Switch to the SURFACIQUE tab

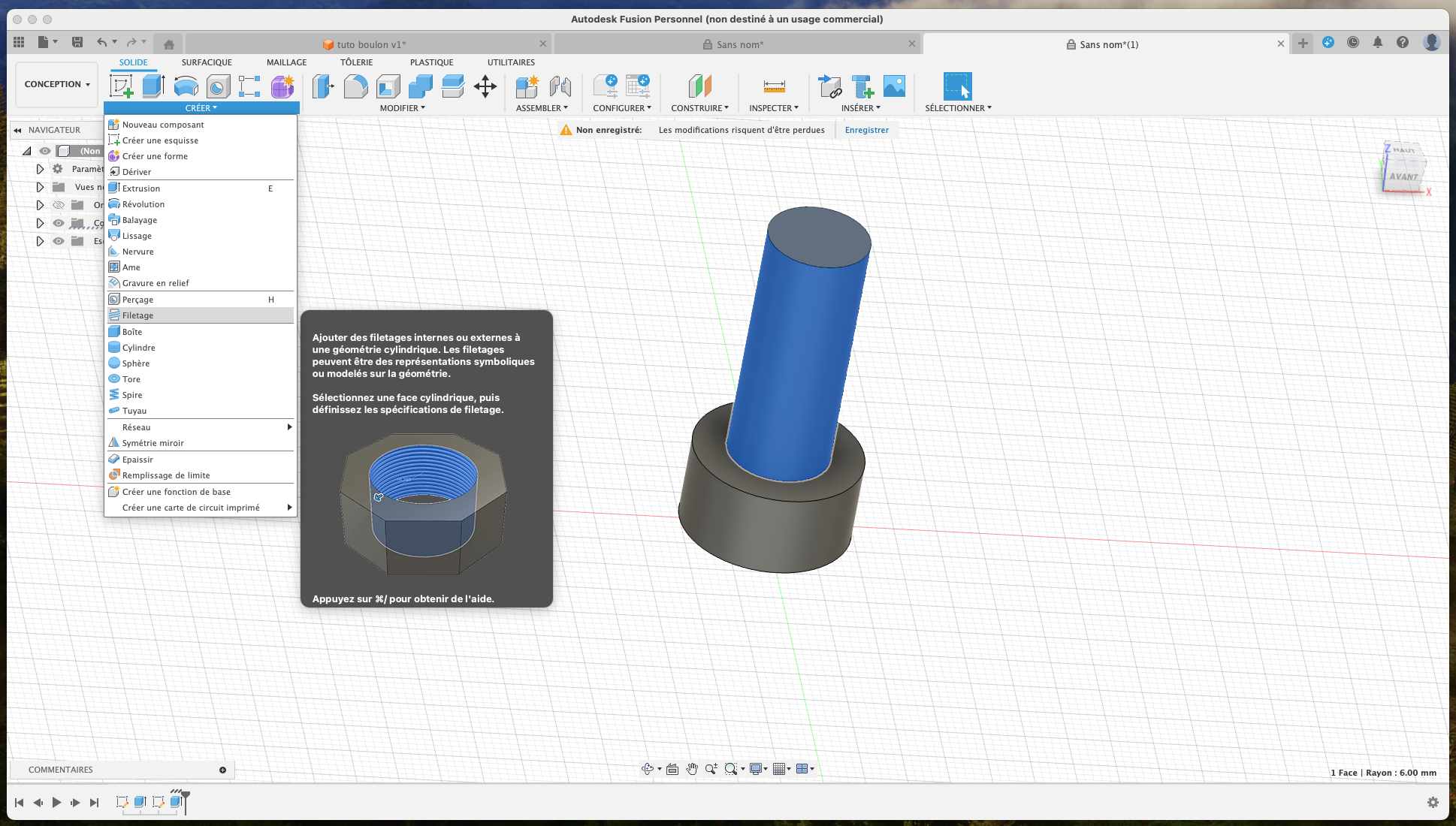[x=207, y=62]
